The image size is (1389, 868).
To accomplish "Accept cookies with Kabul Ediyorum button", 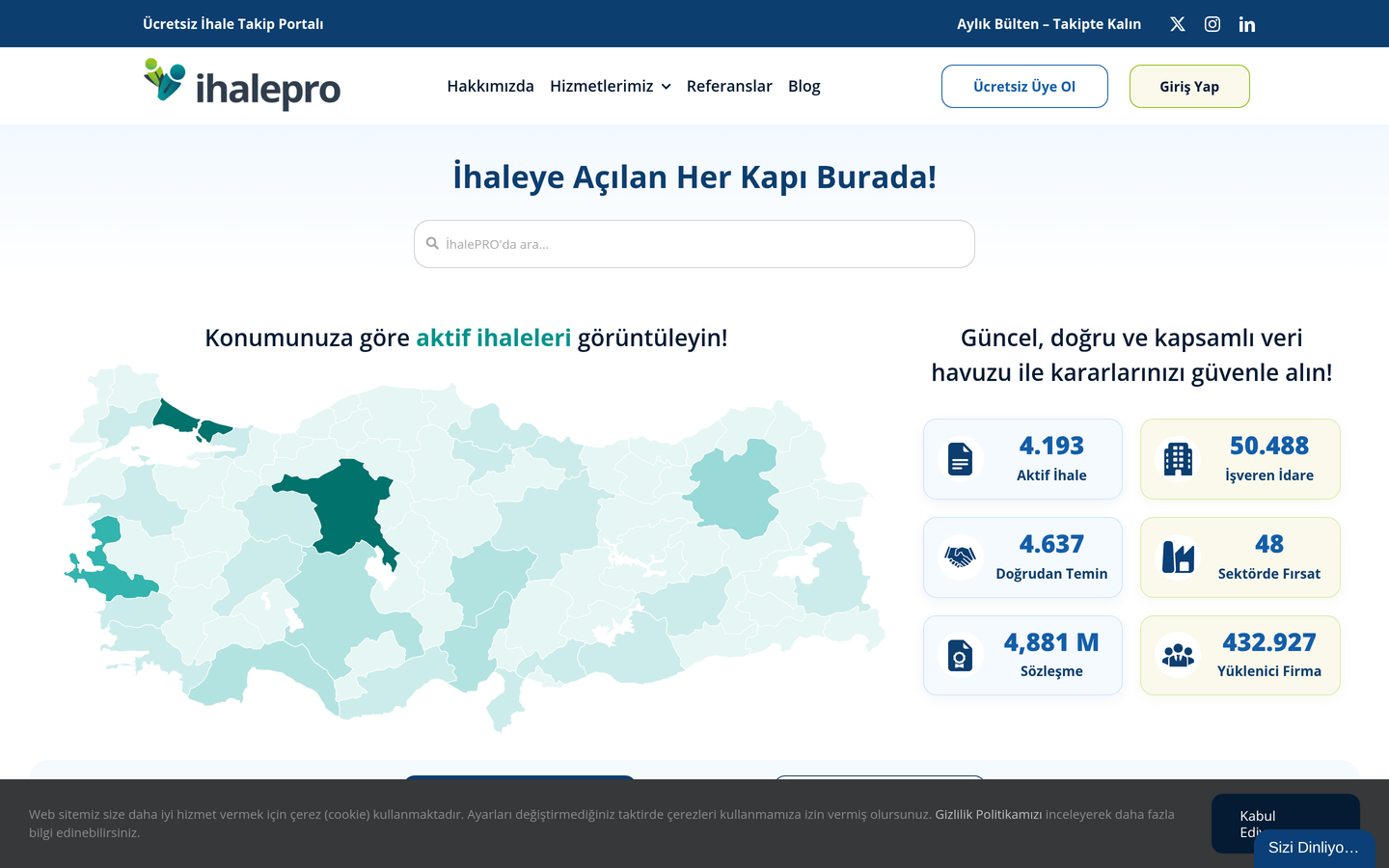I will click(1285, 824).
